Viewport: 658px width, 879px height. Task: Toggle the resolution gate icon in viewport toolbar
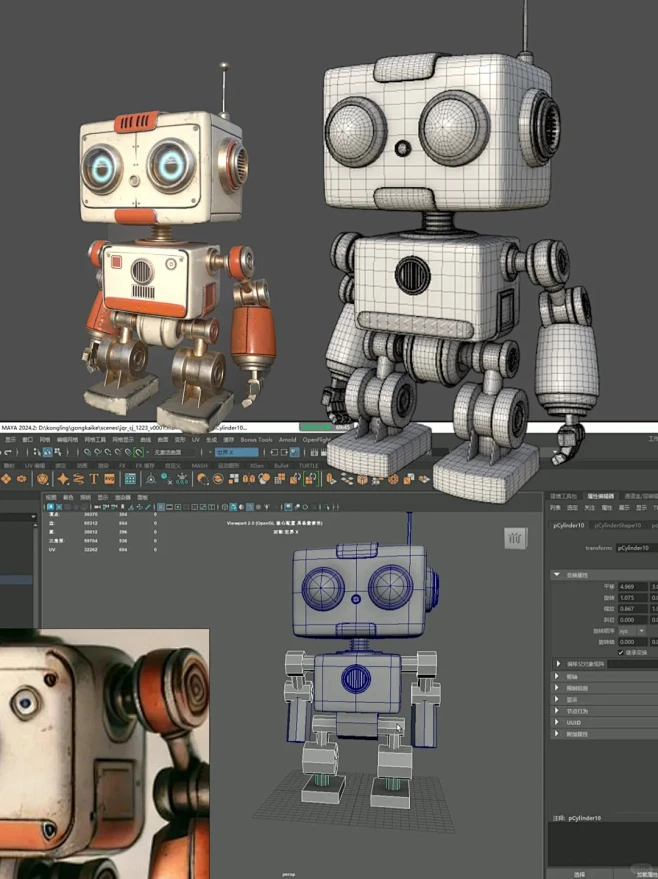pos(178,507)
